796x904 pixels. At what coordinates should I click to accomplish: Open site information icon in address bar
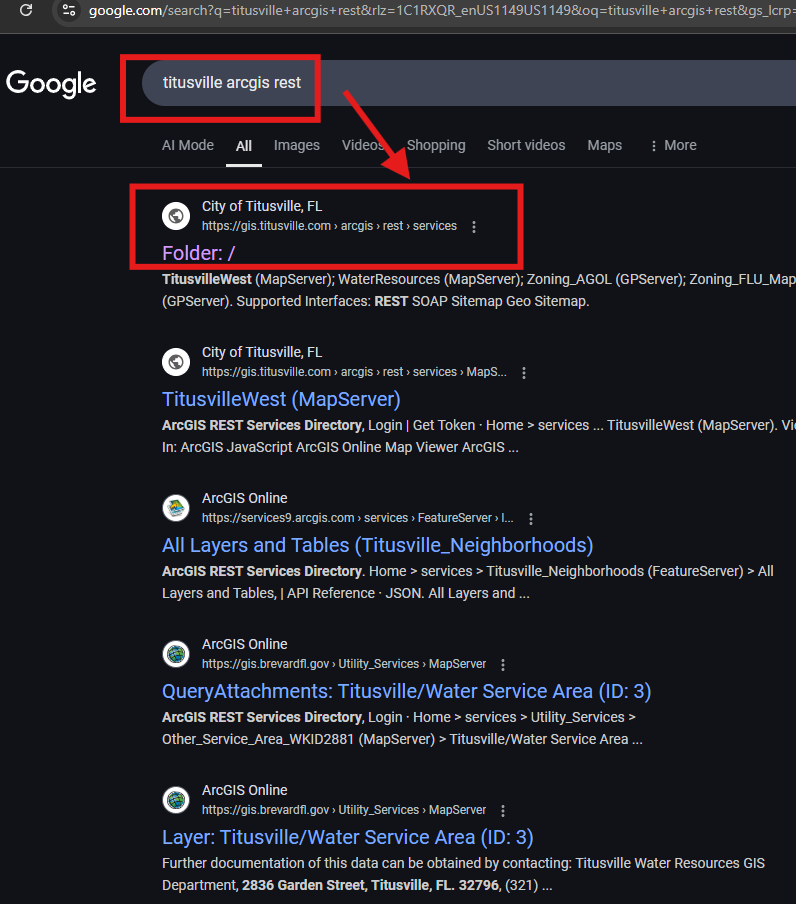click(x=69, y=10)
